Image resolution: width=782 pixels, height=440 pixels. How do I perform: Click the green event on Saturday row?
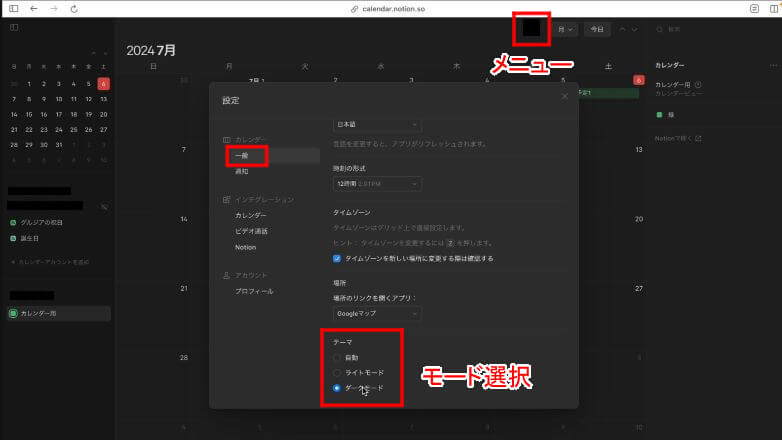click(x=608, y=93)
